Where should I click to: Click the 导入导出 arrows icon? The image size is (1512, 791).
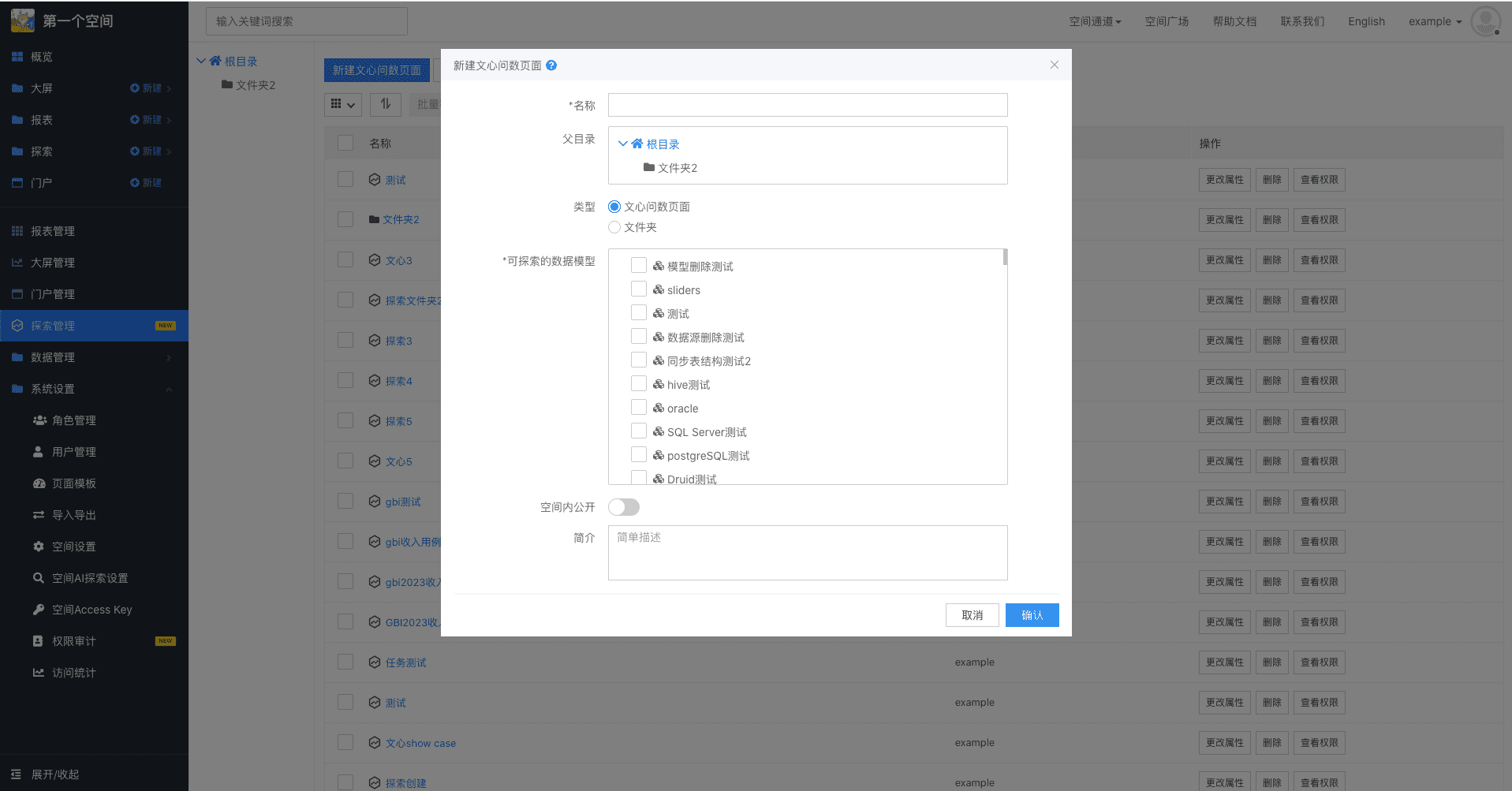39,515
